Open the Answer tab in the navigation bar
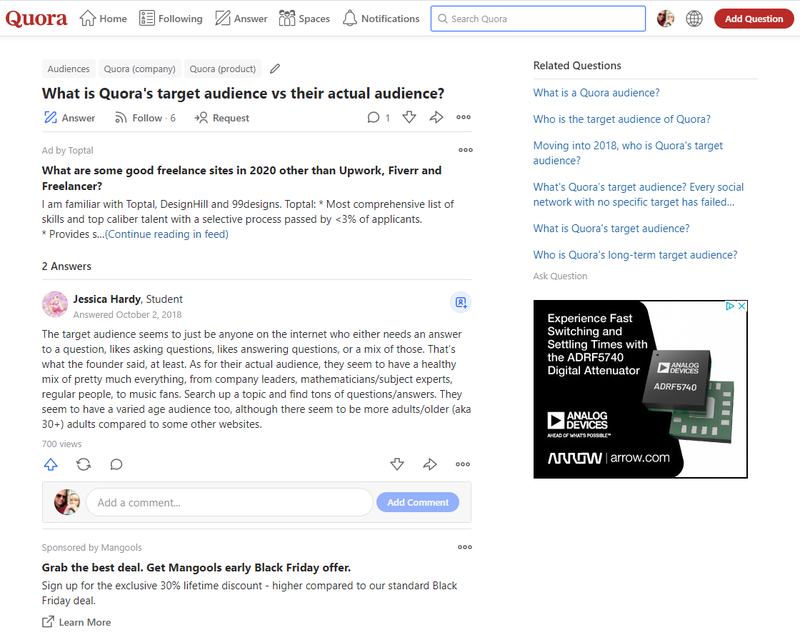Image resolution: width=800 pixels, height=640 pixels. (241, 19)
